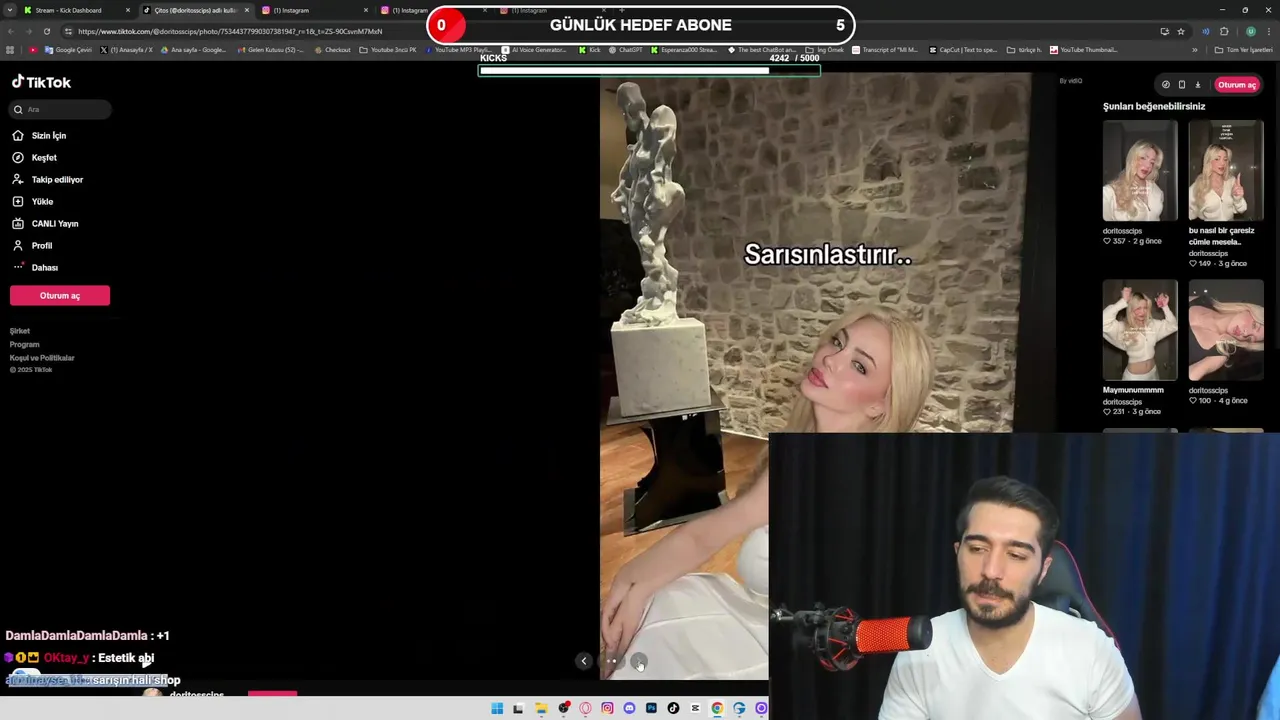Click the coin icon in TikTok header

click(1165, 85)
